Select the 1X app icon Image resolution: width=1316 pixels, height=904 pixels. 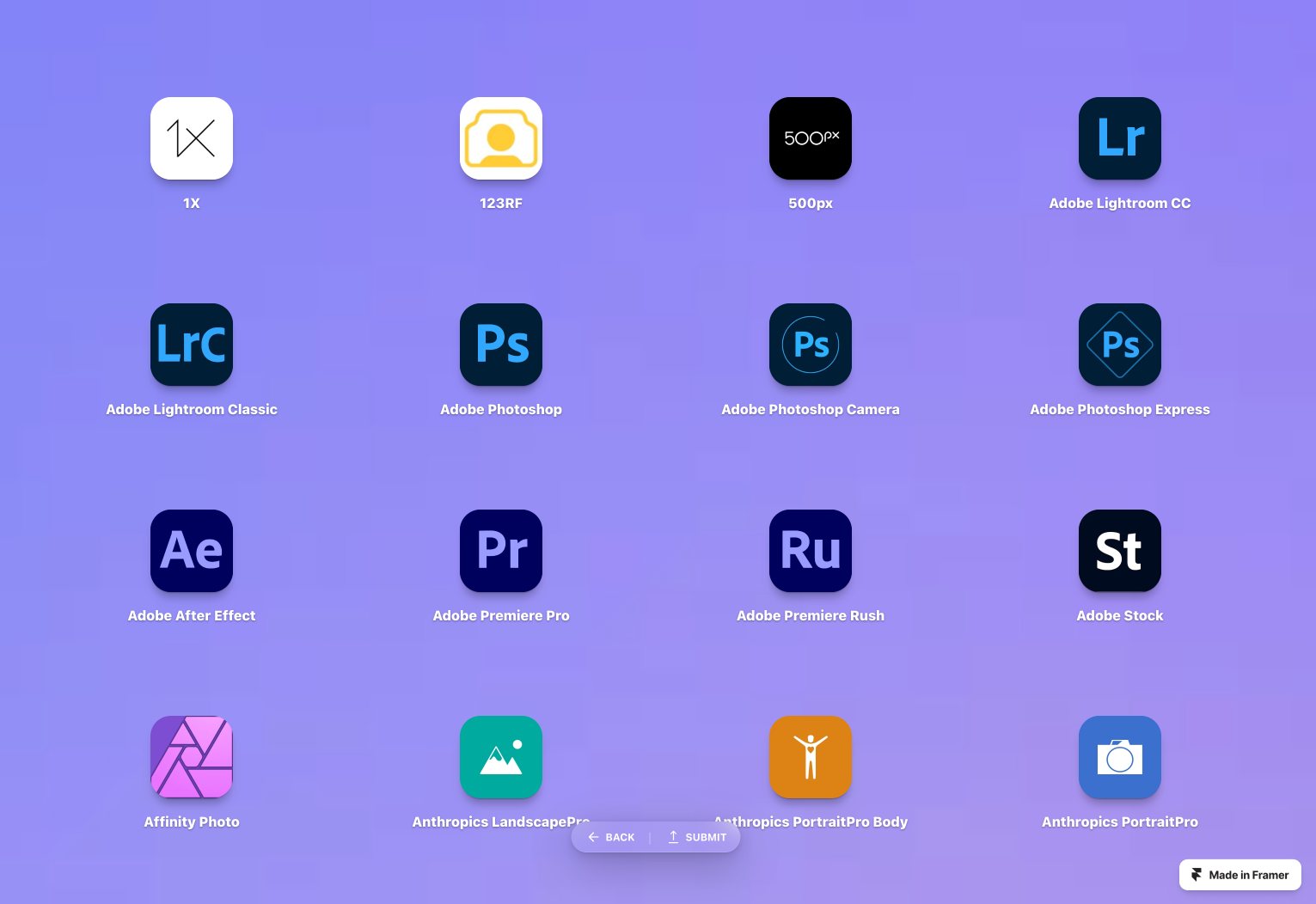pyautogui.click(x=192, y=138)
